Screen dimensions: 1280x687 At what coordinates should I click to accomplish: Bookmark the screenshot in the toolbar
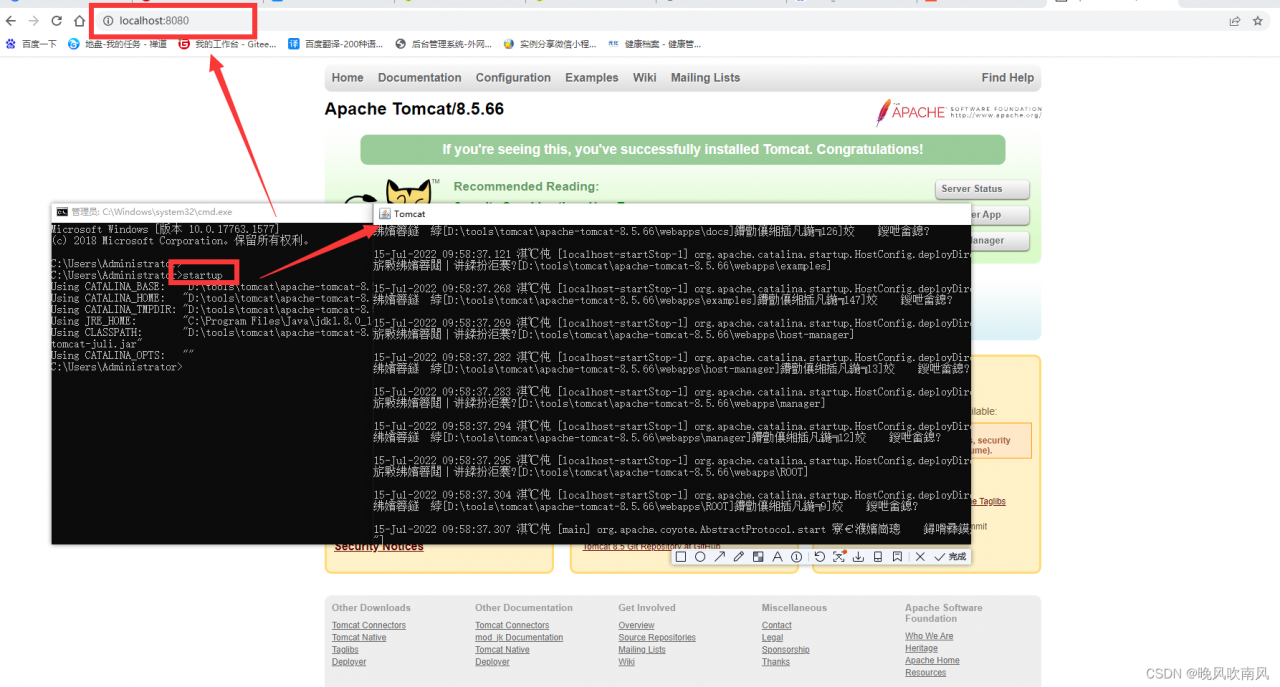tap(897, 557)
